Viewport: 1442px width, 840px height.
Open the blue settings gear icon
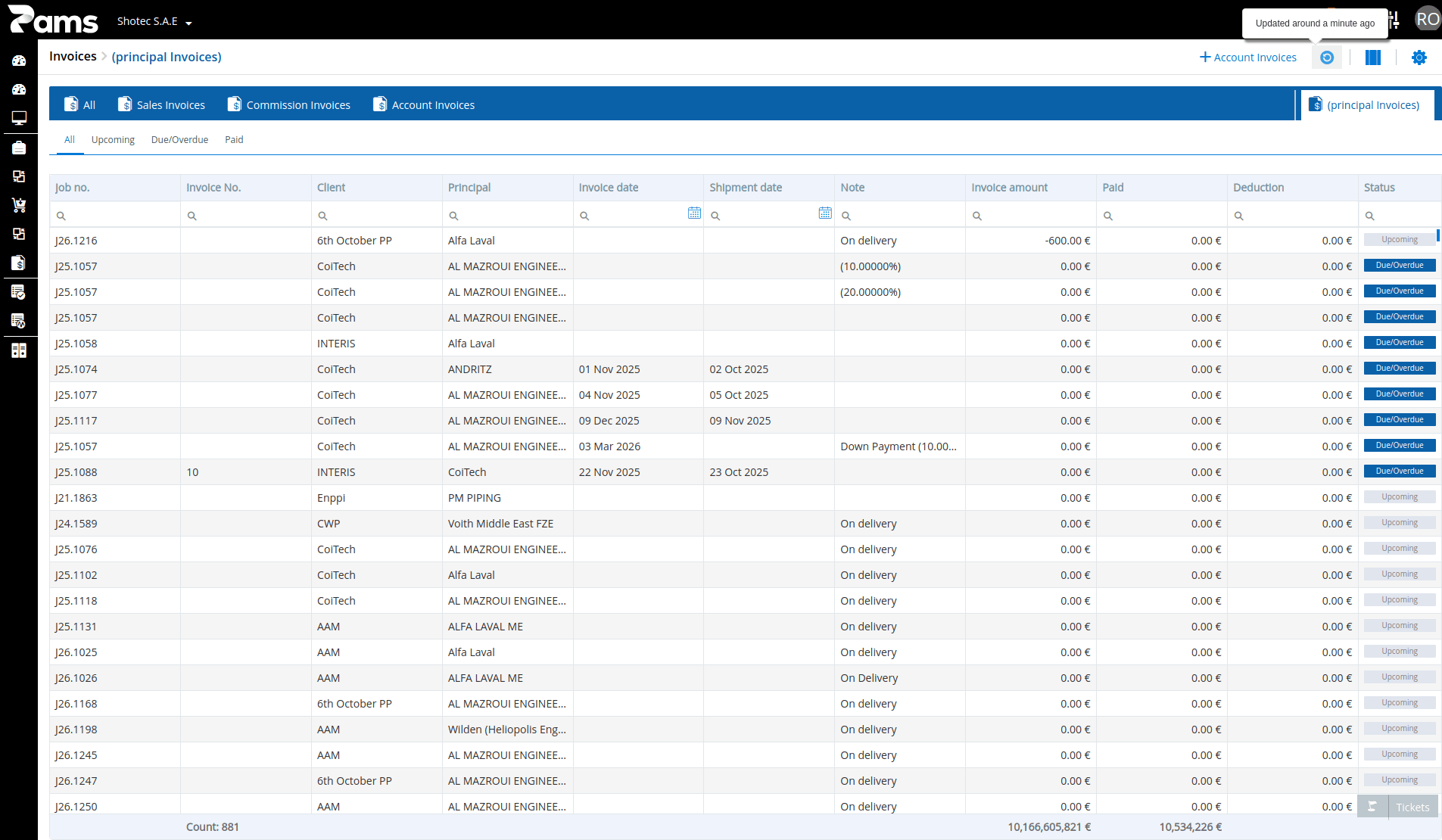coord(1419,58)
